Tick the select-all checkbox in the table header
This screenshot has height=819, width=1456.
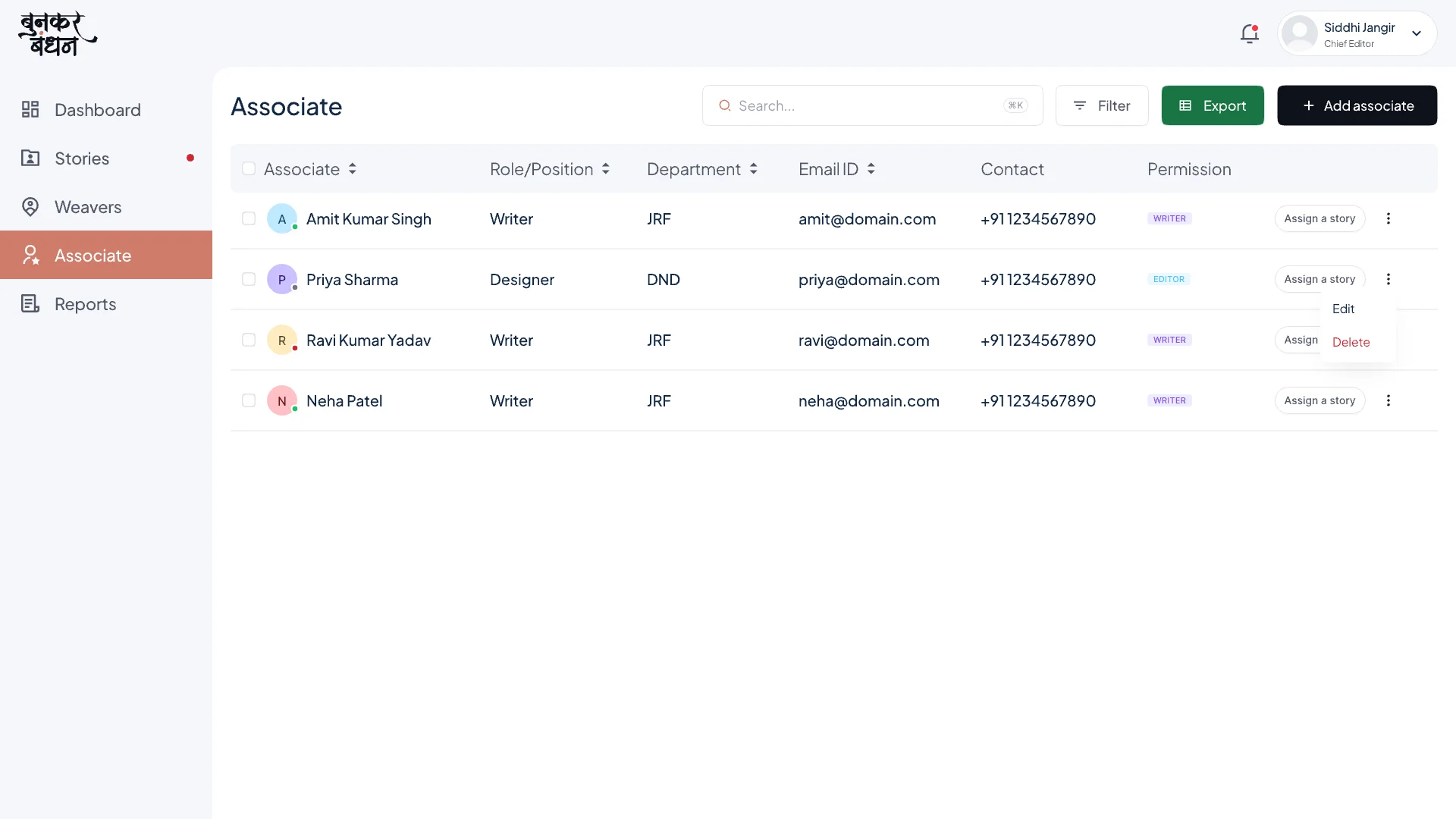click(x=249, y=168)
